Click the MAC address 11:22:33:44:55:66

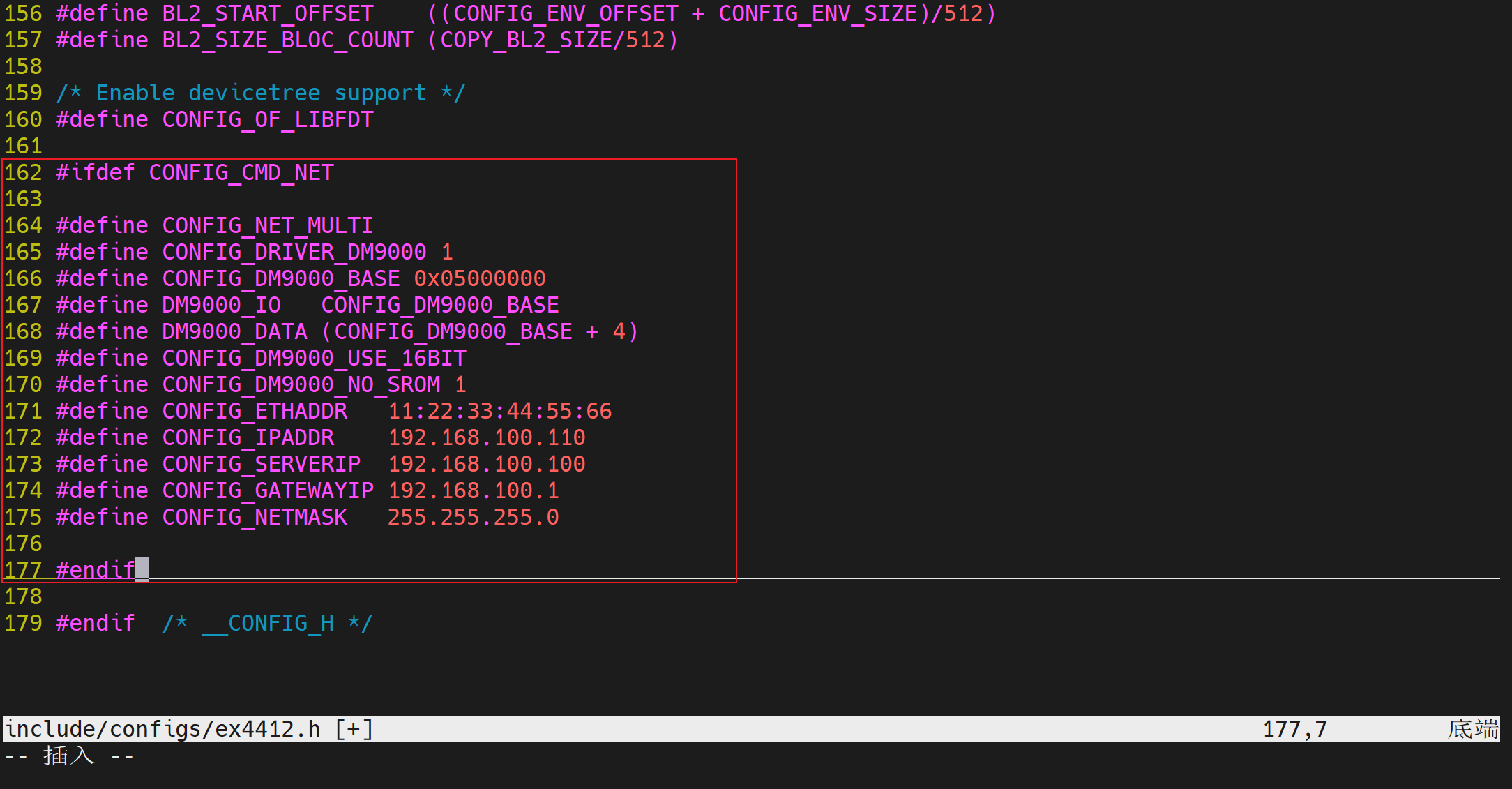[499, 411]
